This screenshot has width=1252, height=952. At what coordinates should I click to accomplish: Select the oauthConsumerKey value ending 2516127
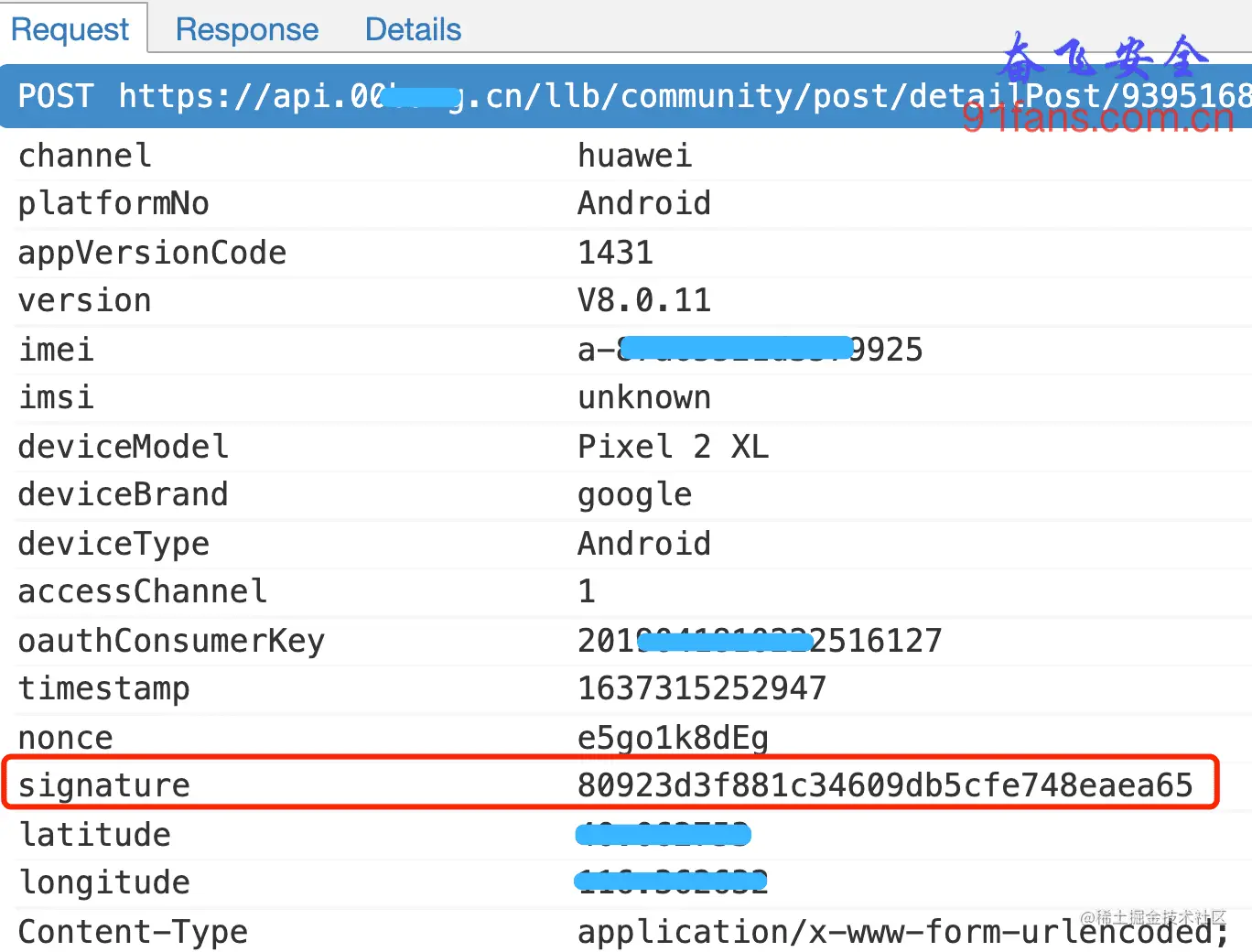[x=760, y=641]
